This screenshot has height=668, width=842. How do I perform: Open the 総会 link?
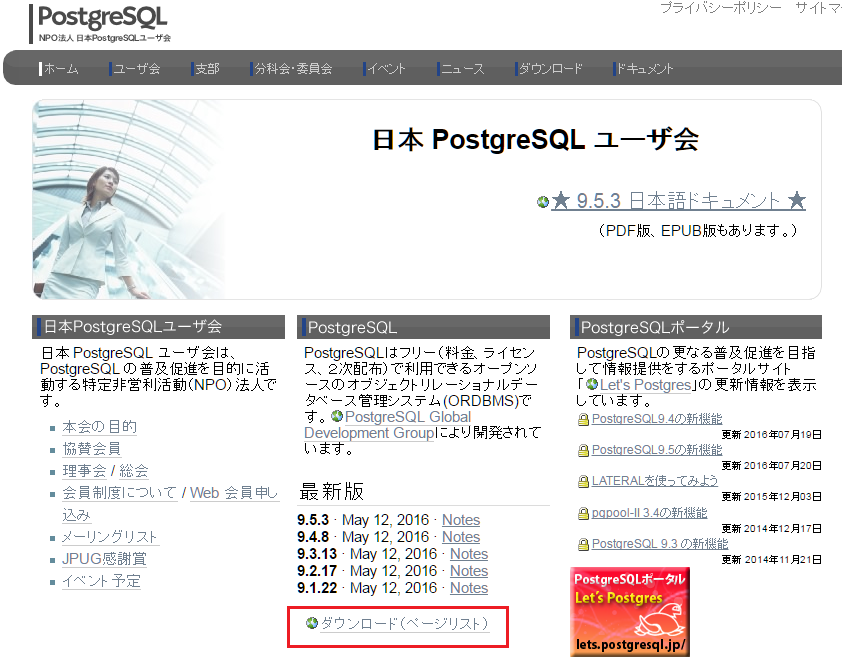coord(134,471)
